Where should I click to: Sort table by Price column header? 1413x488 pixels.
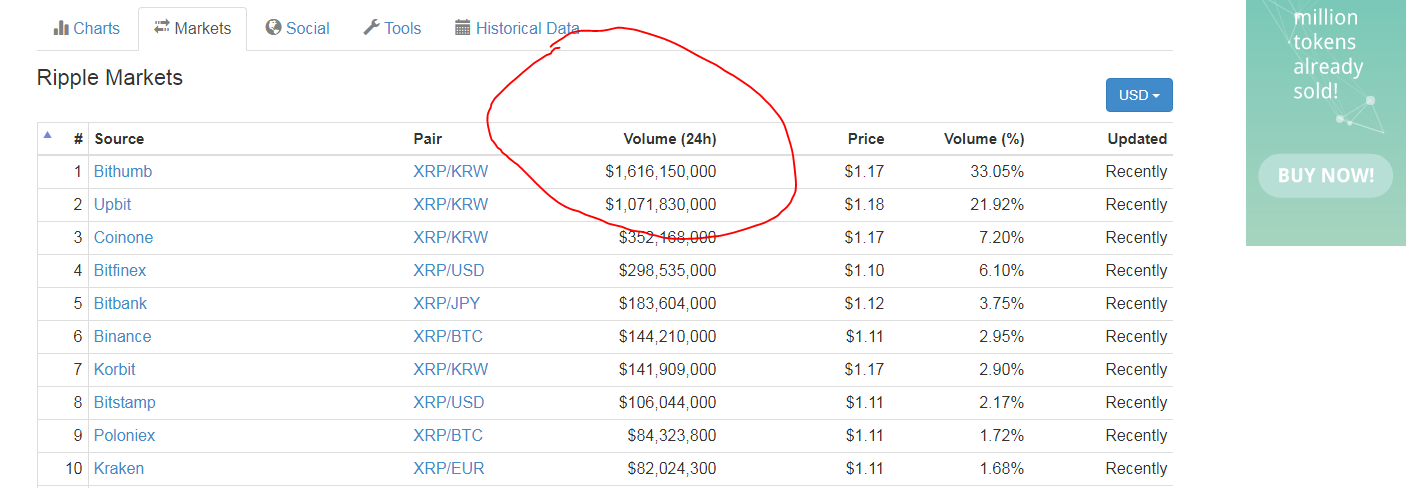[864, 139]
